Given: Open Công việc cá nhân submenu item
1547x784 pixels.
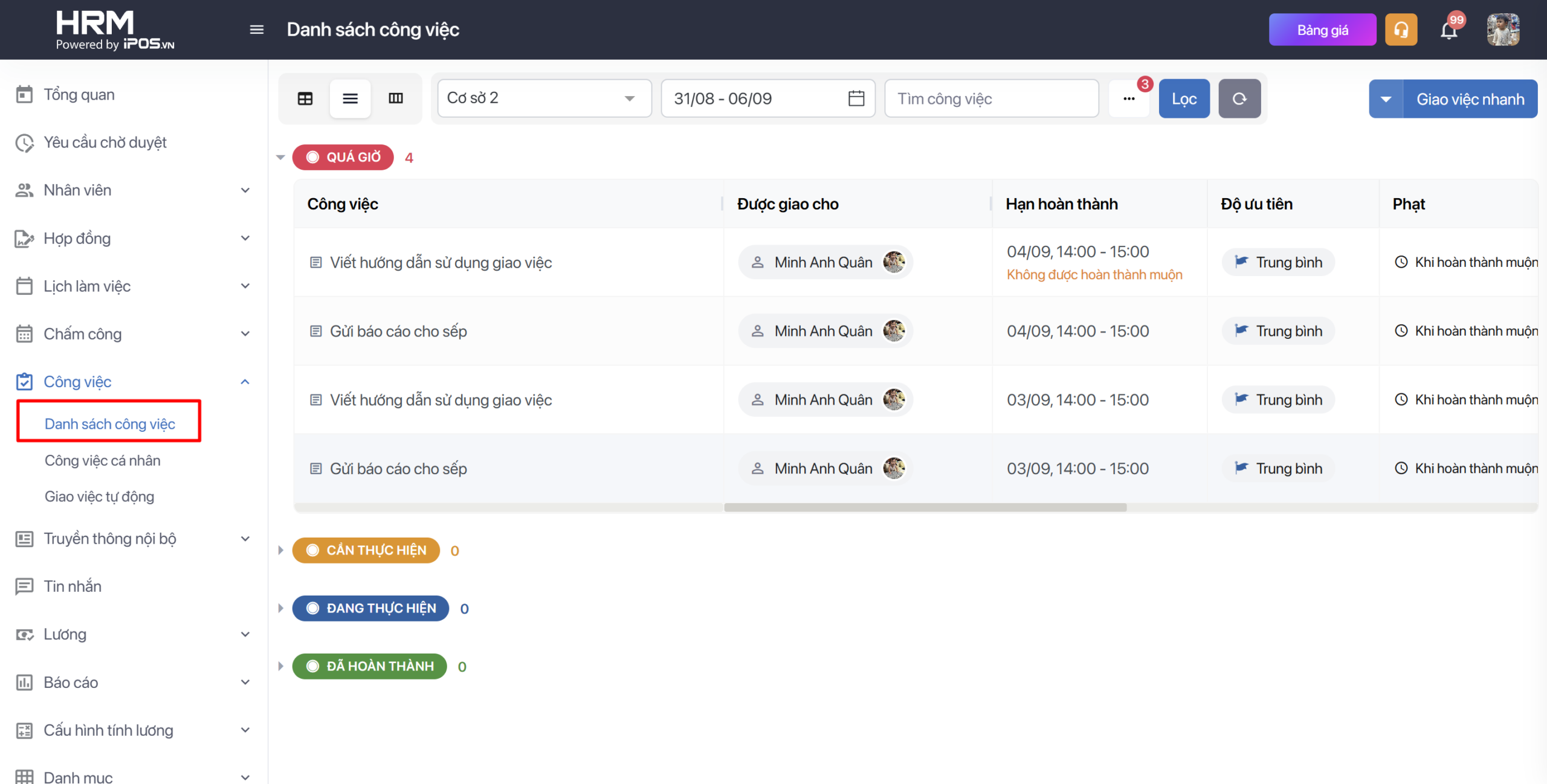Looking at the screenshot, I should tap(103, 460).
